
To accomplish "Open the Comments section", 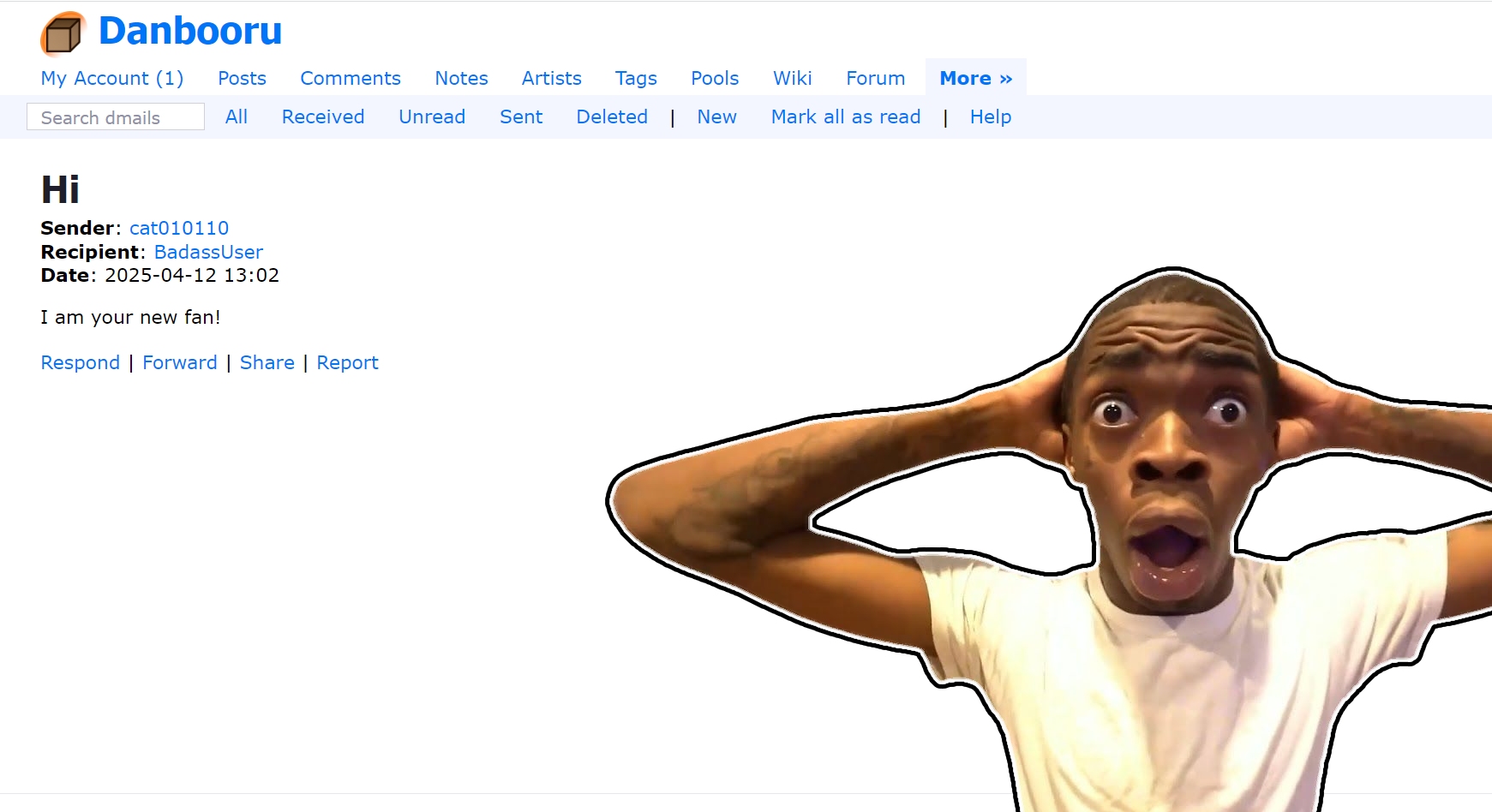I will [x=351, y=78].
